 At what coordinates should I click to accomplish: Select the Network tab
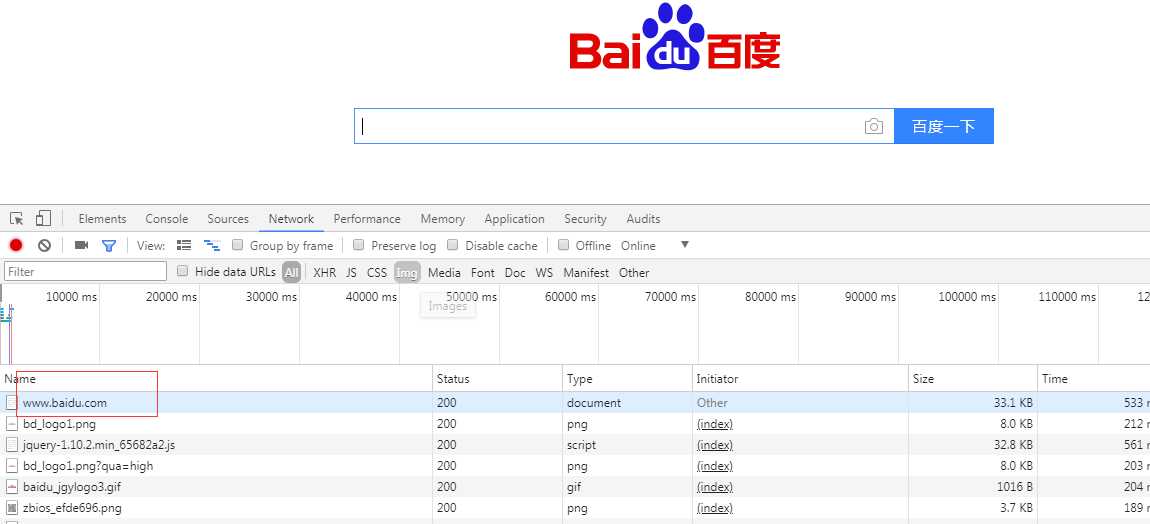[291, 219]
